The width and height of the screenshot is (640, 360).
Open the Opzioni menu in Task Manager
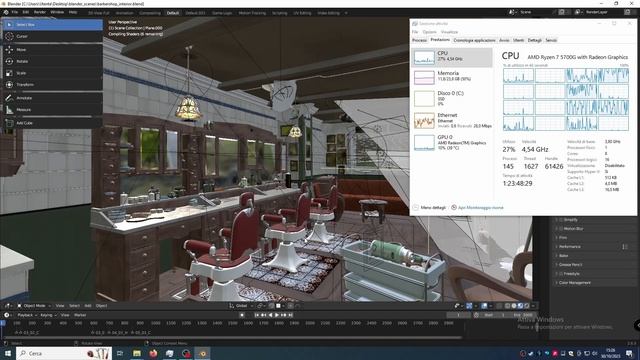coord(429,32)
